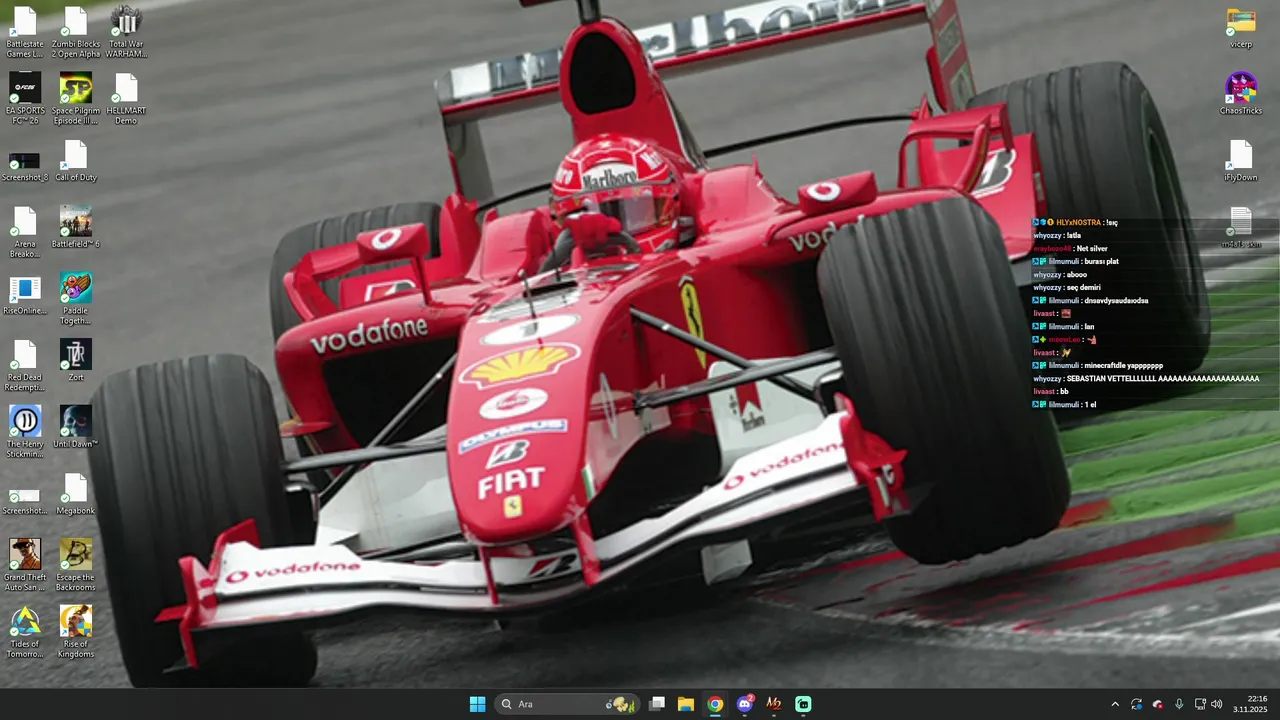Open the Megabonk desktop icon

[x=76, y=494]
